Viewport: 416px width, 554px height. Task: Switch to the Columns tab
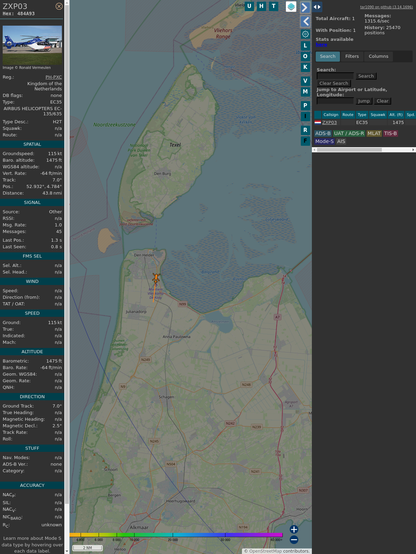tap(378, 56)
